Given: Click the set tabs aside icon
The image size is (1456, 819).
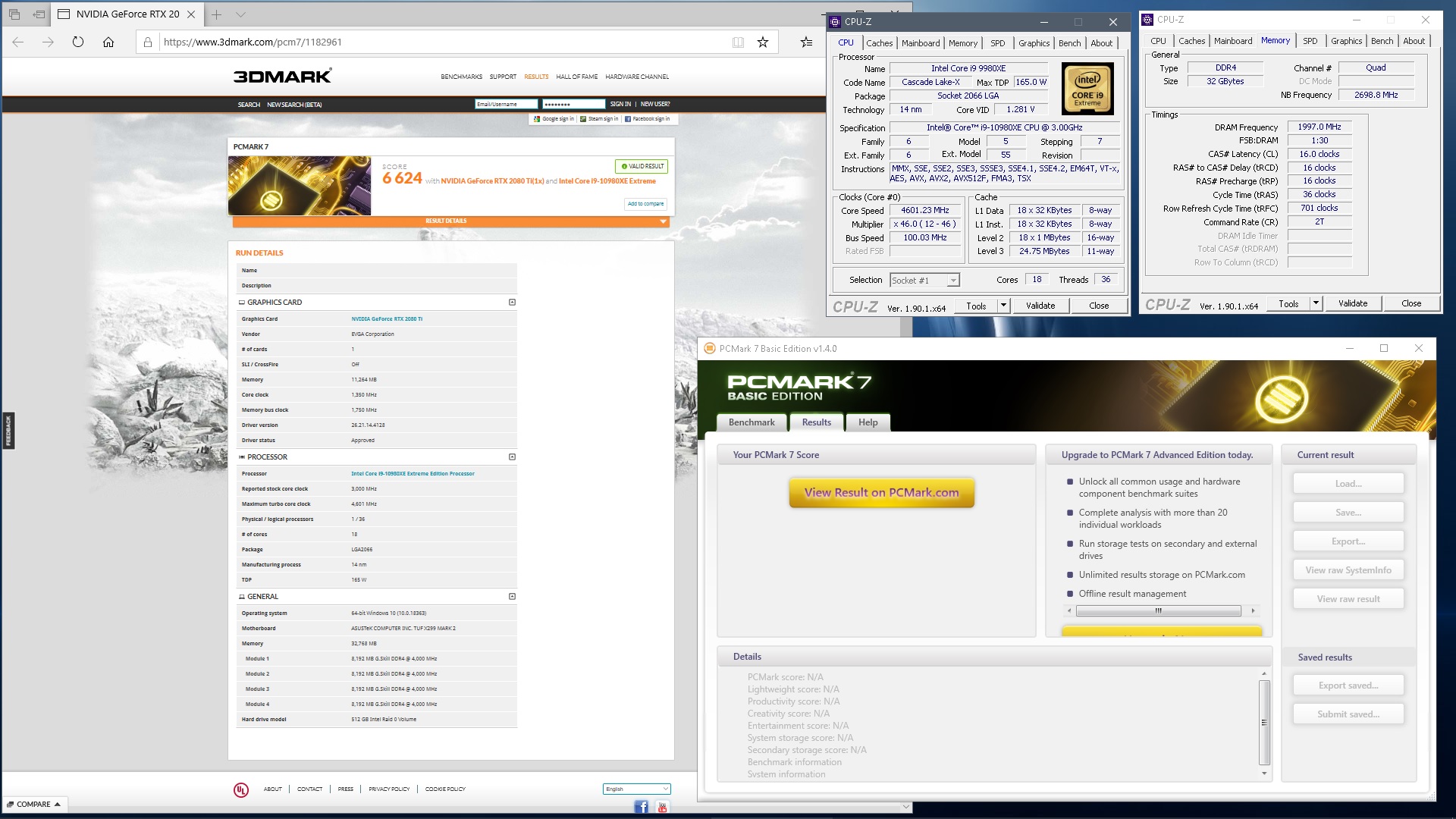Looking at the screenshot, I should point(39,14).
